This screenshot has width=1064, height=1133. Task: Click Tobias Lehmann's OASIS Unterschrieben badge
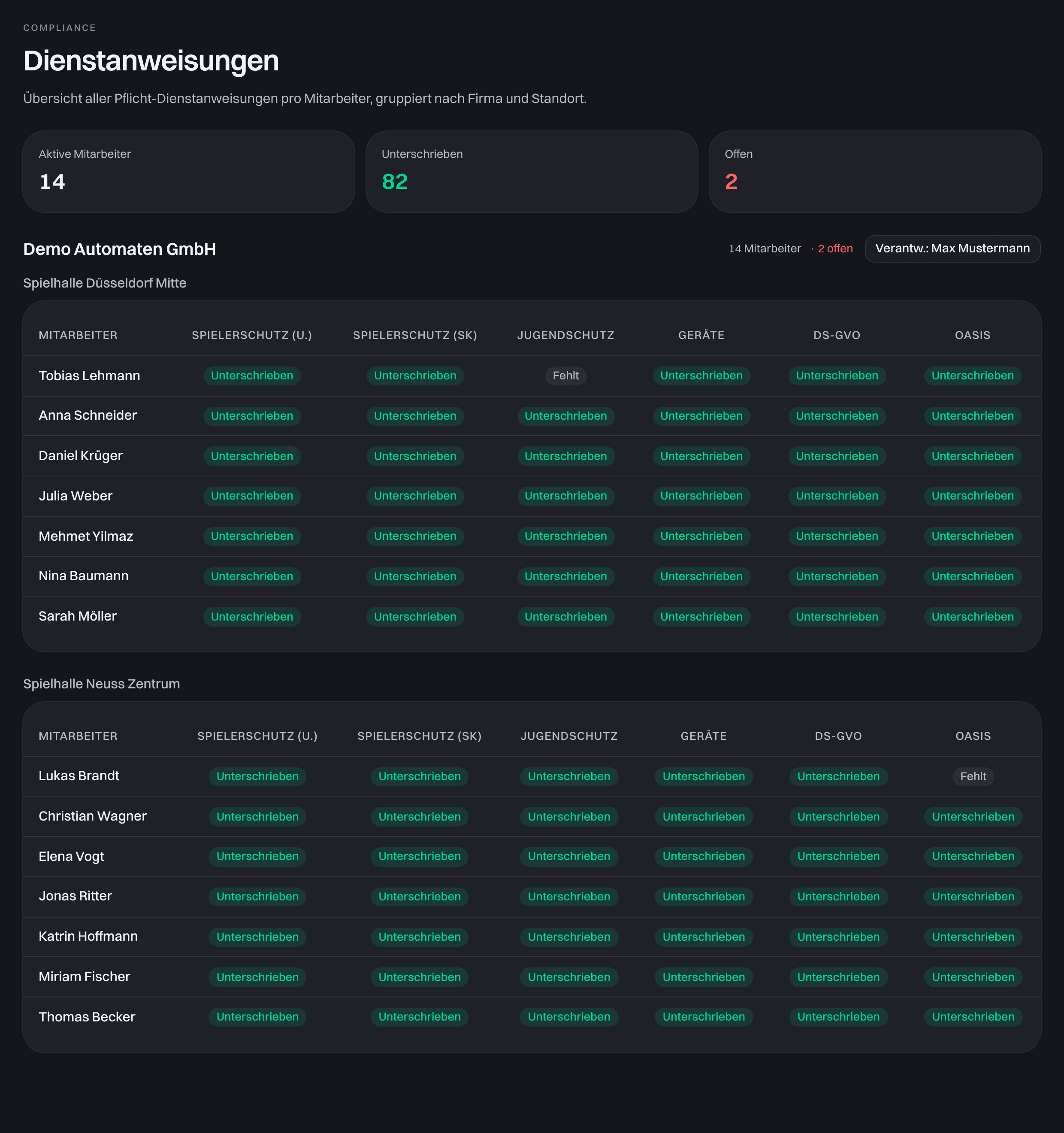(972, 376)
